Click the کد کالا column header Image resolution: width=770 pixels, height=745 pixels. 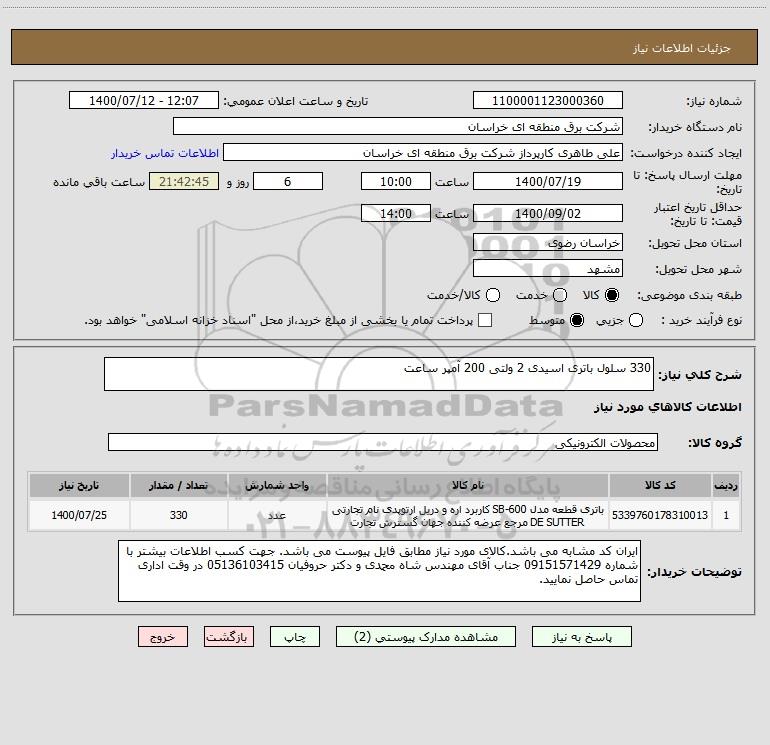coord(660,485)
